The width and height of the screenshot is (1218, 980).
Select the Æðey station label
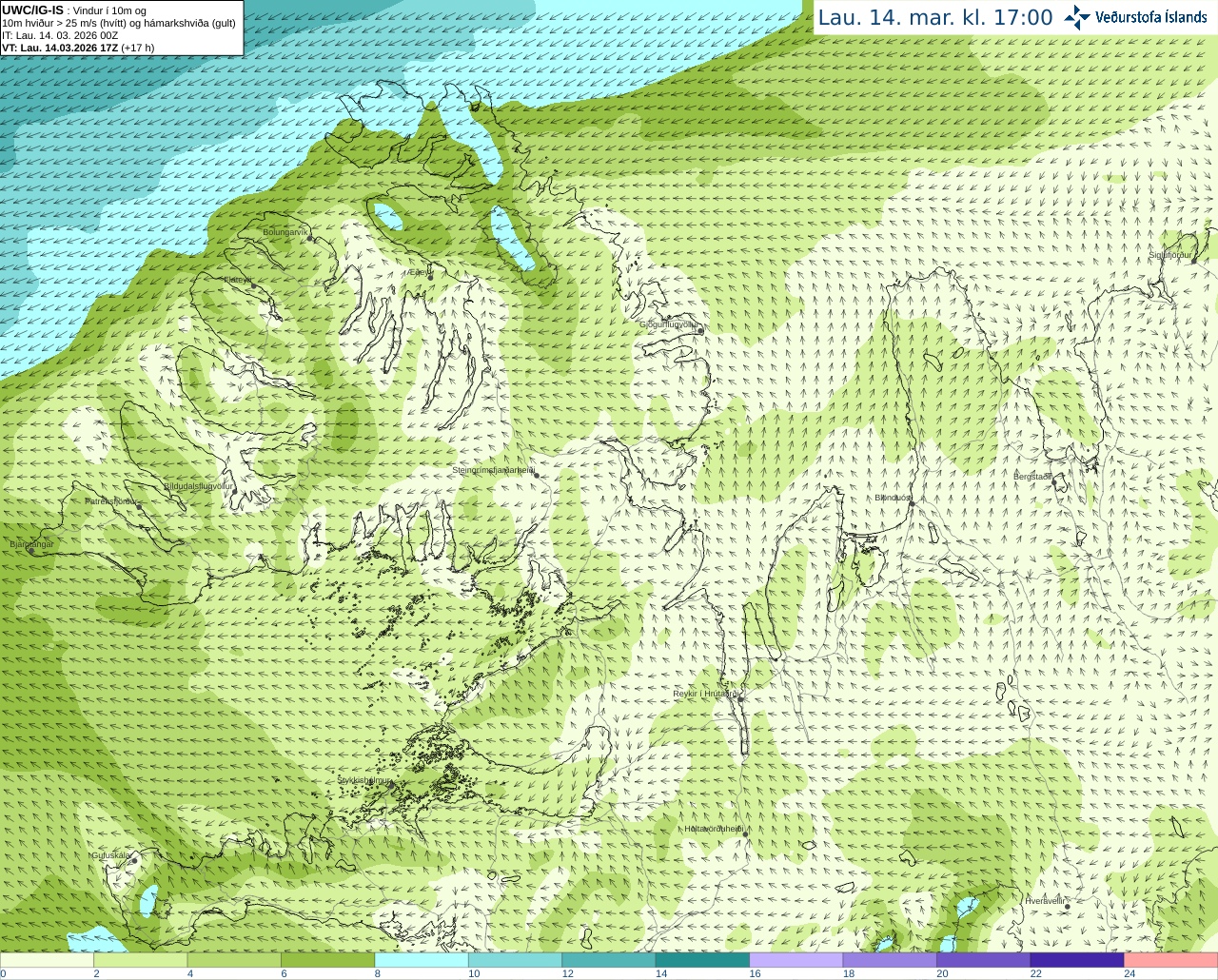click(x=419, y=272)
